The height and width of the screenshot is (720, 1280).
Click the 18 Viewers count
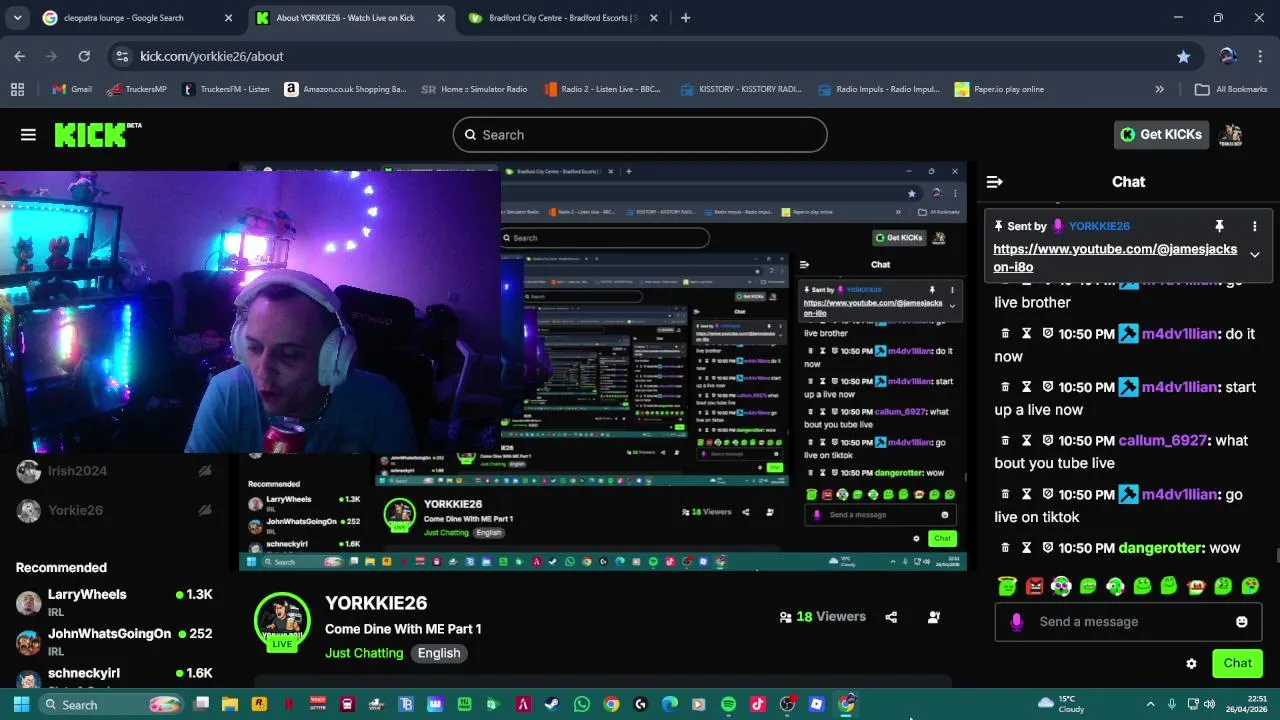[x=823, y=617]
